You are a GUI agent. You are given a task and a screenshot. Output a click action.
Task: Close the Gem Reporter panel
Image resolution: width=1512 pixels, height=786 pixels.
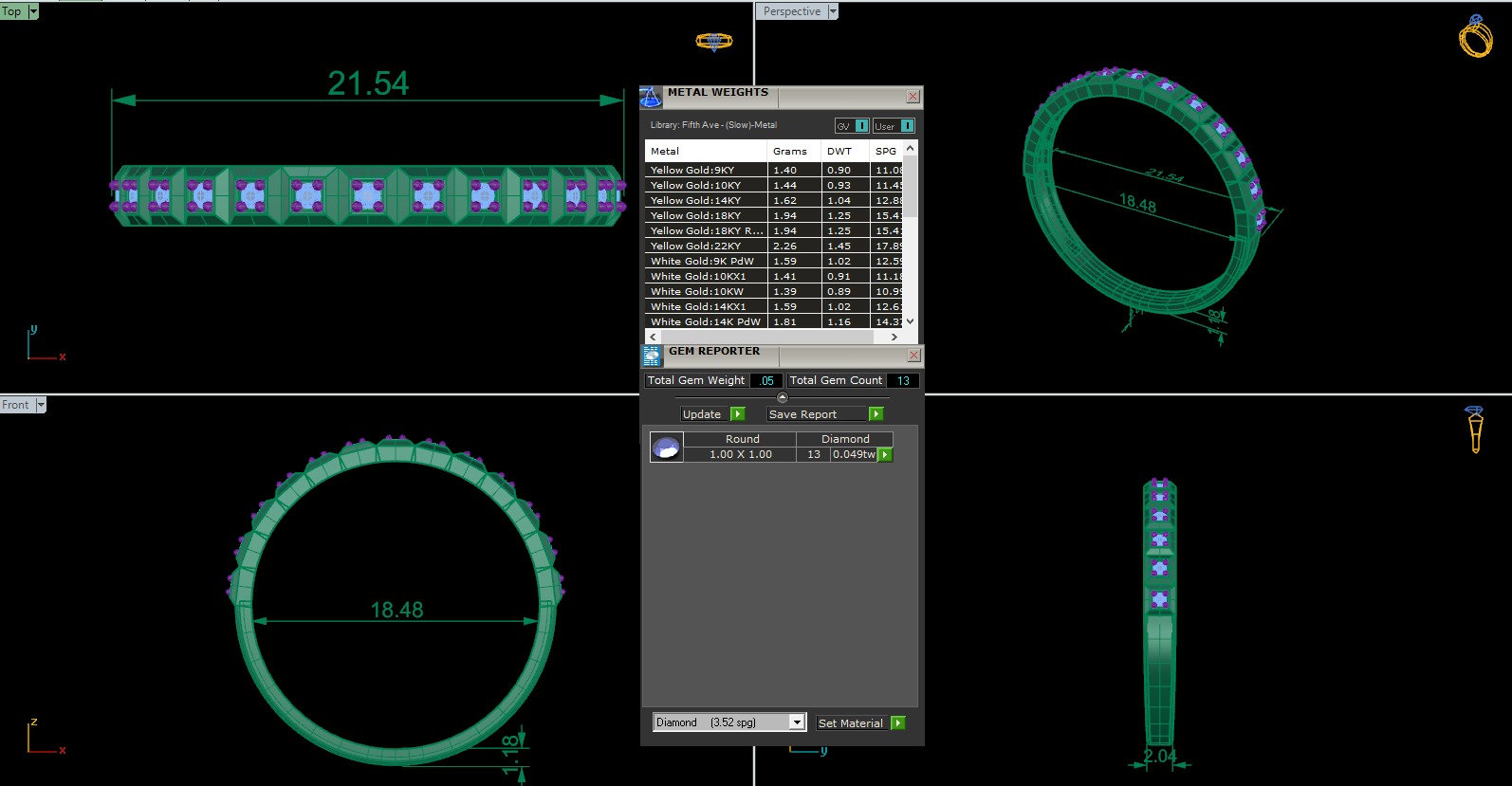coord(913,356)
